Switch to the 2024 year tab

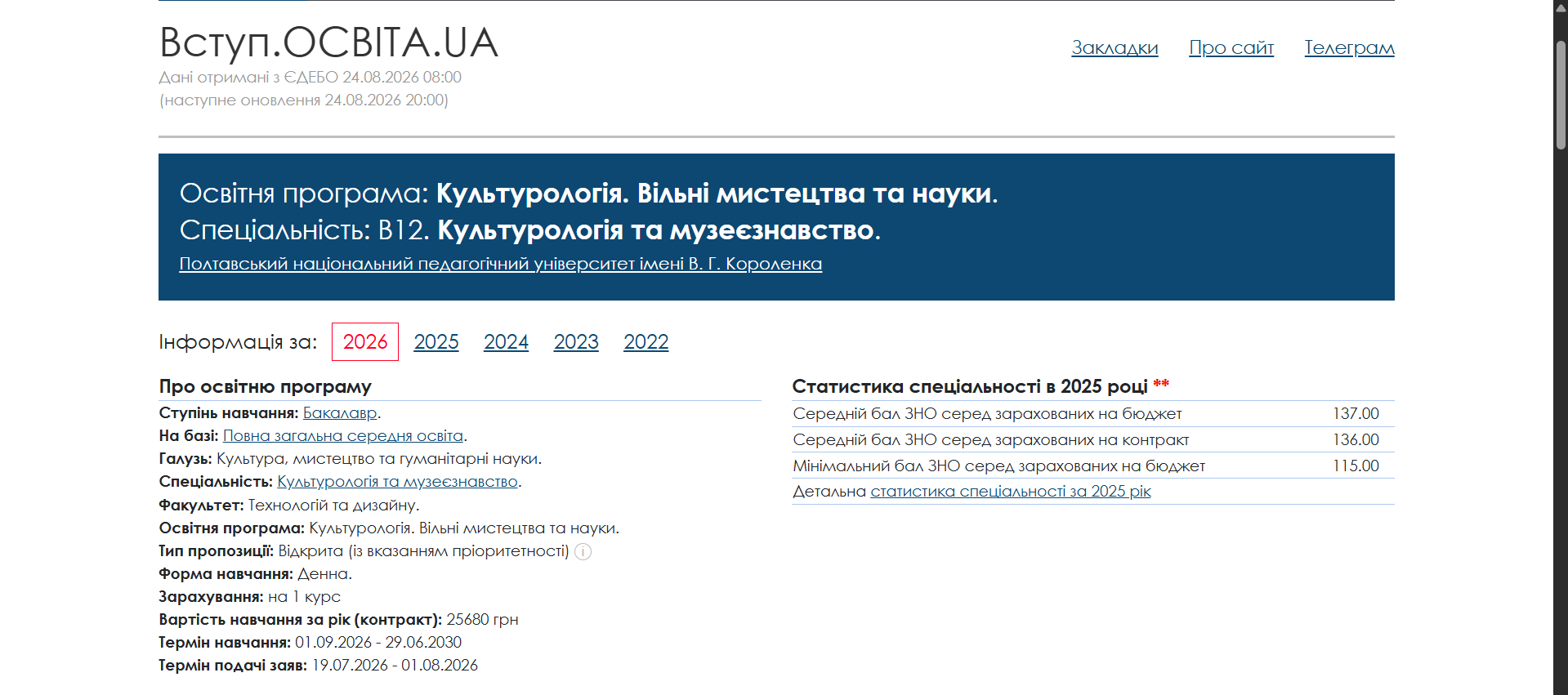[506, 341]
